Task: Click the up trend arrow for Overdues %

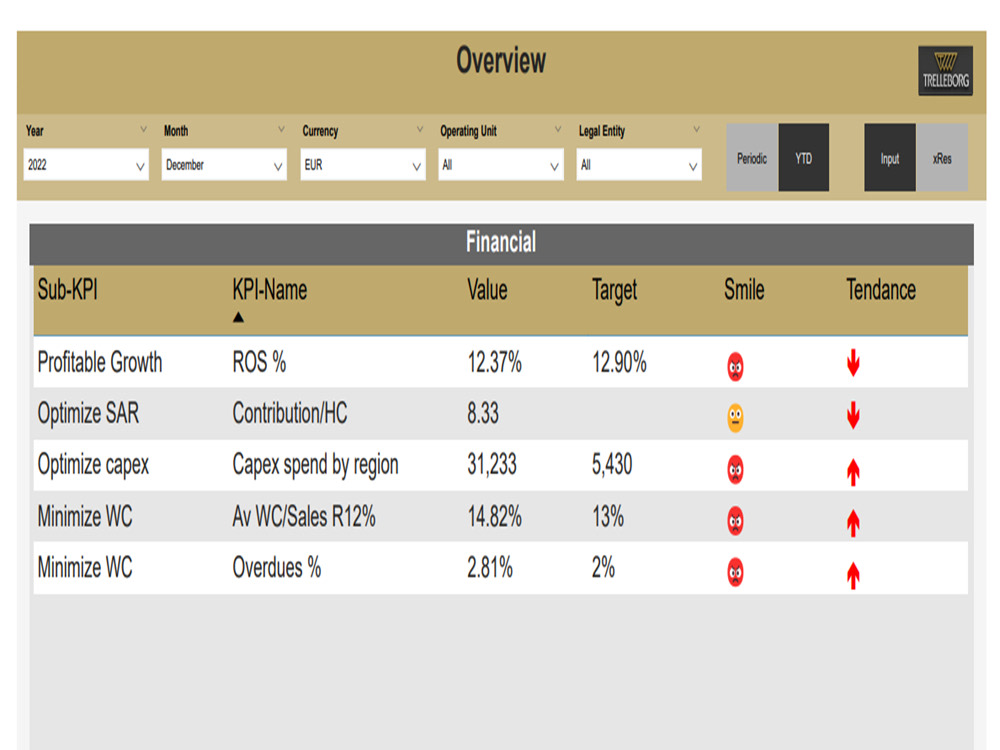Action: (x=852, y=570)
